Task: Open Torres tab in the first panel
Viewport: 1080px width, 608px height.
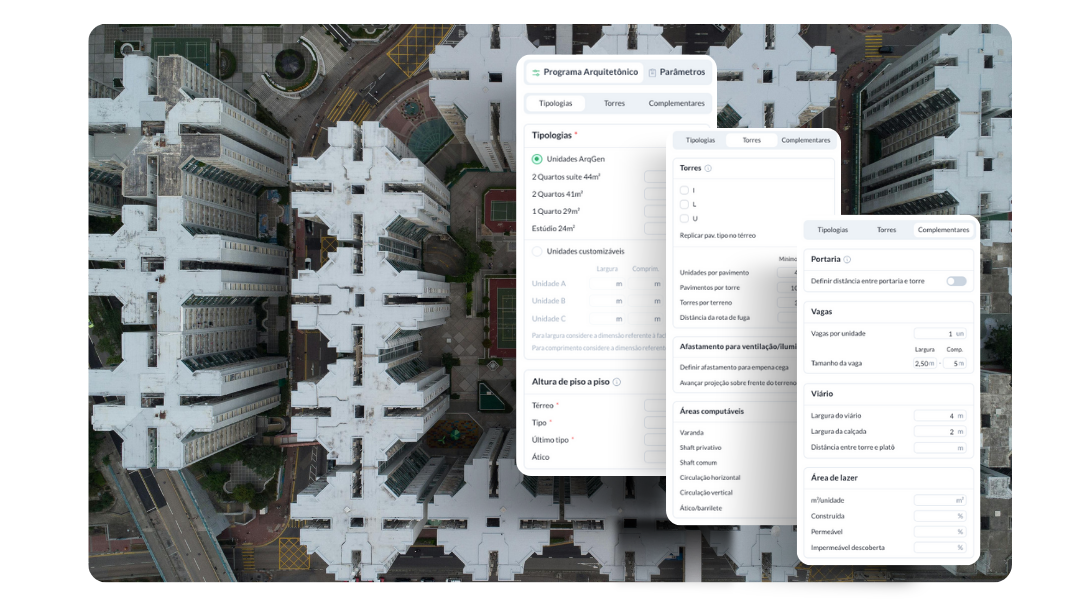Action: tap(614, 103)
